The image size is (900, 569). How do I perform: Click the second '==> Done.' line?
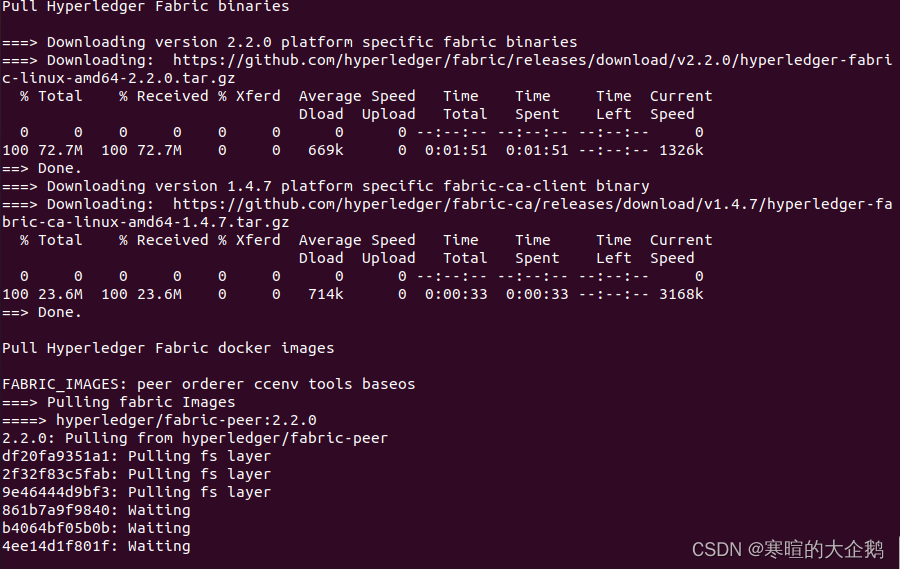[x=42, y=312]
